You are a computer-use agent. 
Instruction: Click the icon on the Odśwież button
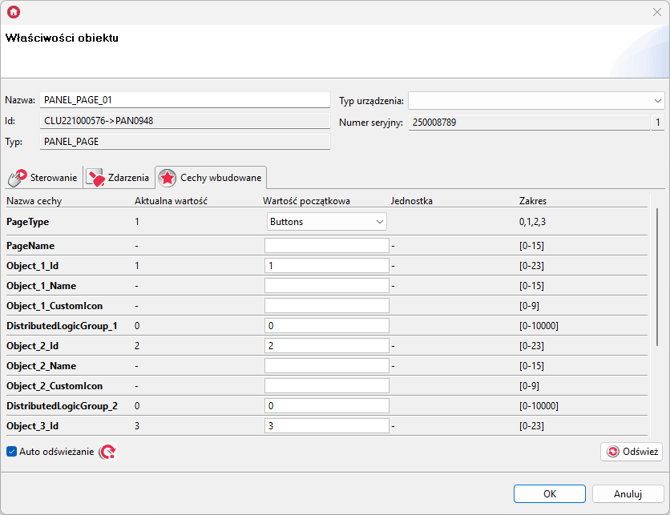point(612,452)
